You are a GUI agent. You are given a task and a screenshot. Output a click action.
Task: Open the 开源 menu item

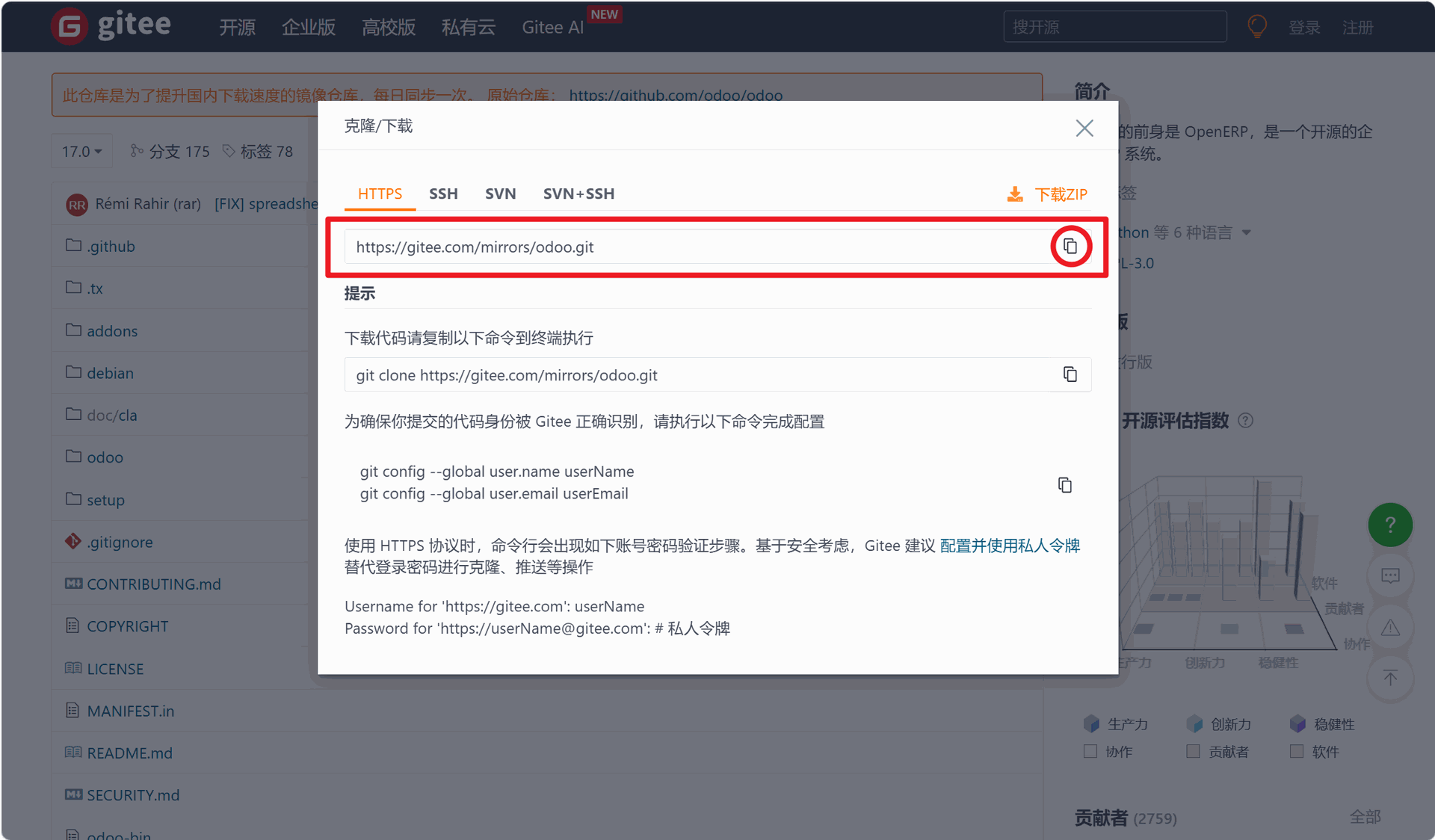(237, 28)
